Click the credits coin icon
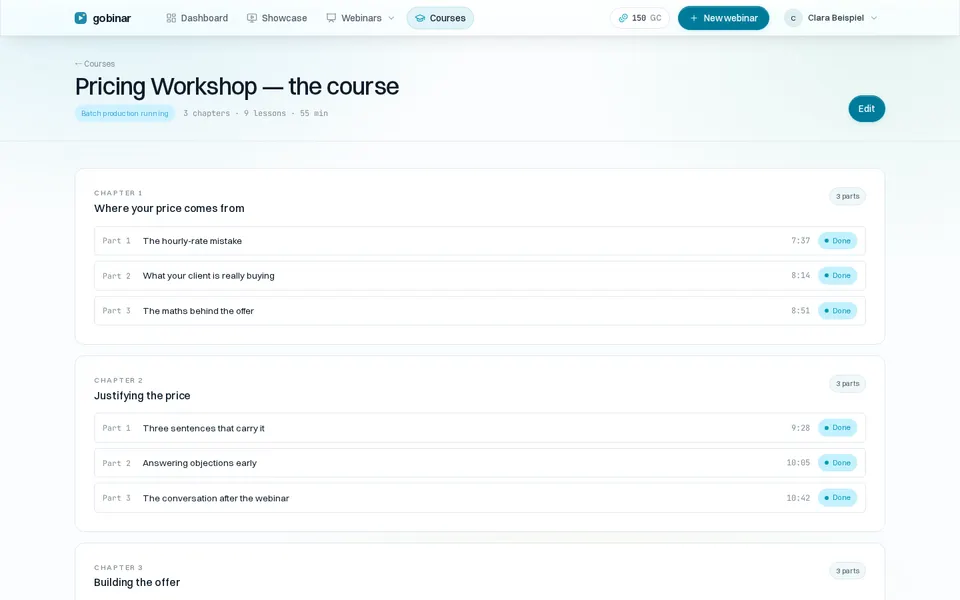Viewport: 960px width, 600px height. (x=623, y=18)
